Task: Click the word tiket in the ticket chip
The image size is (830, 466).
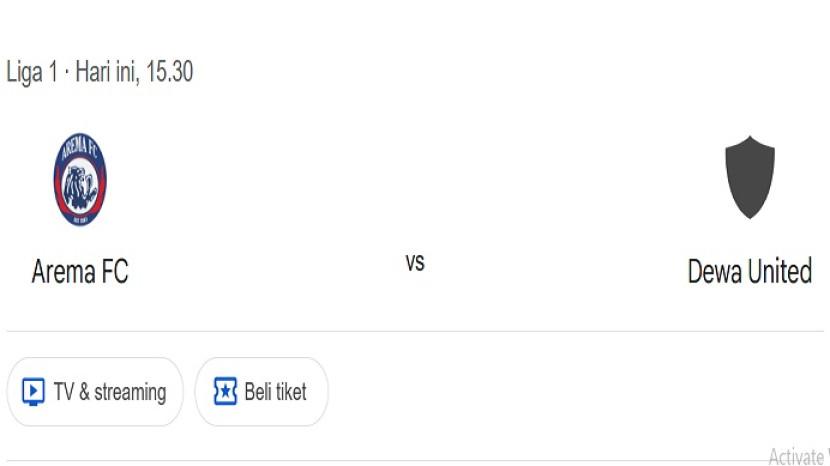Action: pos(288,392)
